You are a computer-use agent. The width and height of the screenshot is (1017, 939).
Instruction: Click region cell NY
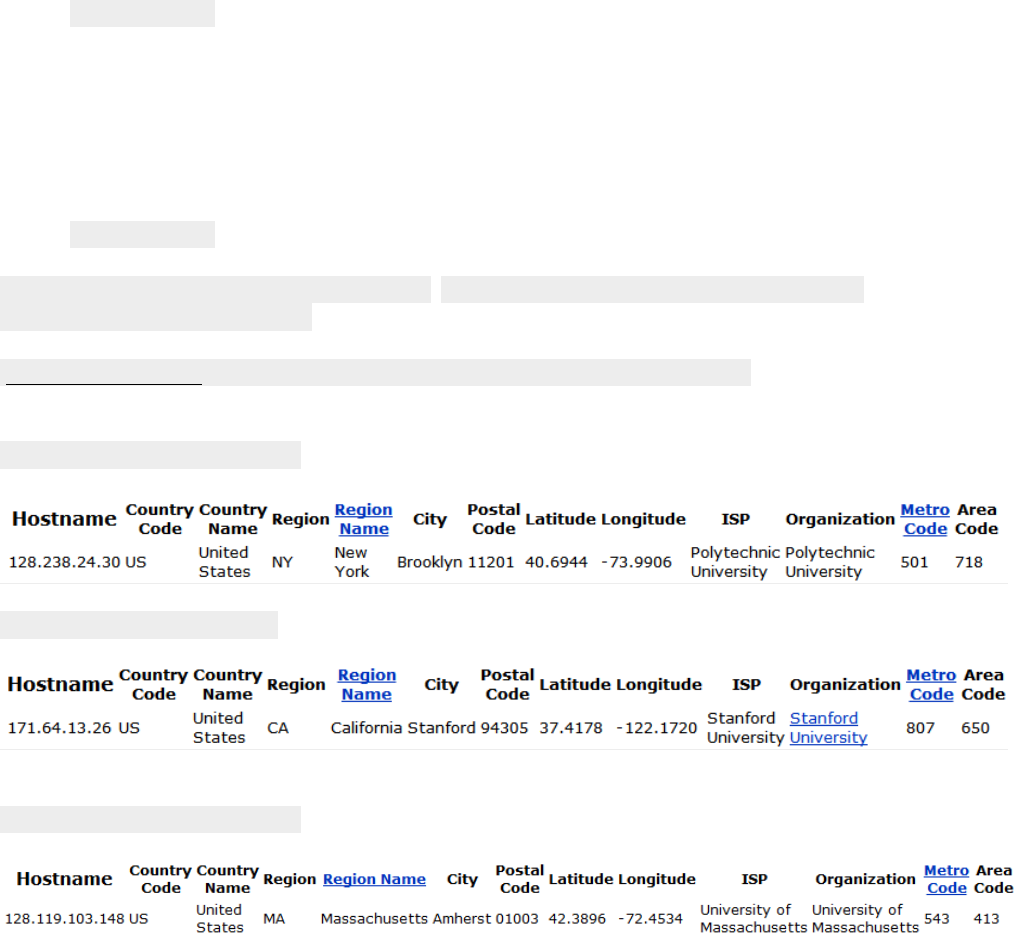pyautogui.click(x=282, y=562)
